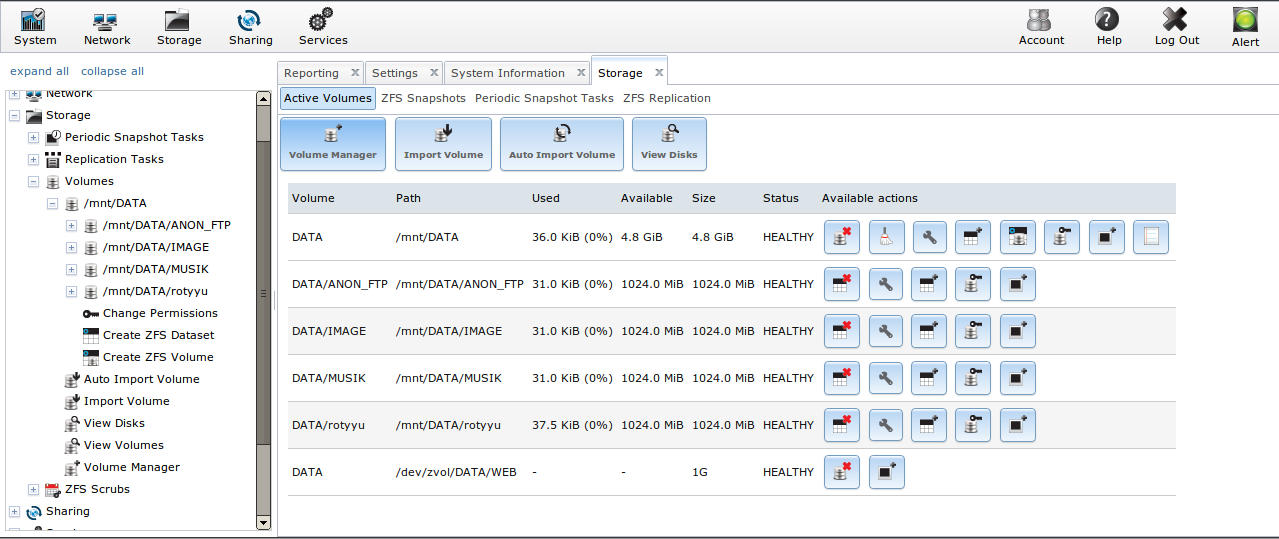This screenshot has width=1279, height=539.
Task: Open System from the top navigation bar
Action: coord(35,27)
